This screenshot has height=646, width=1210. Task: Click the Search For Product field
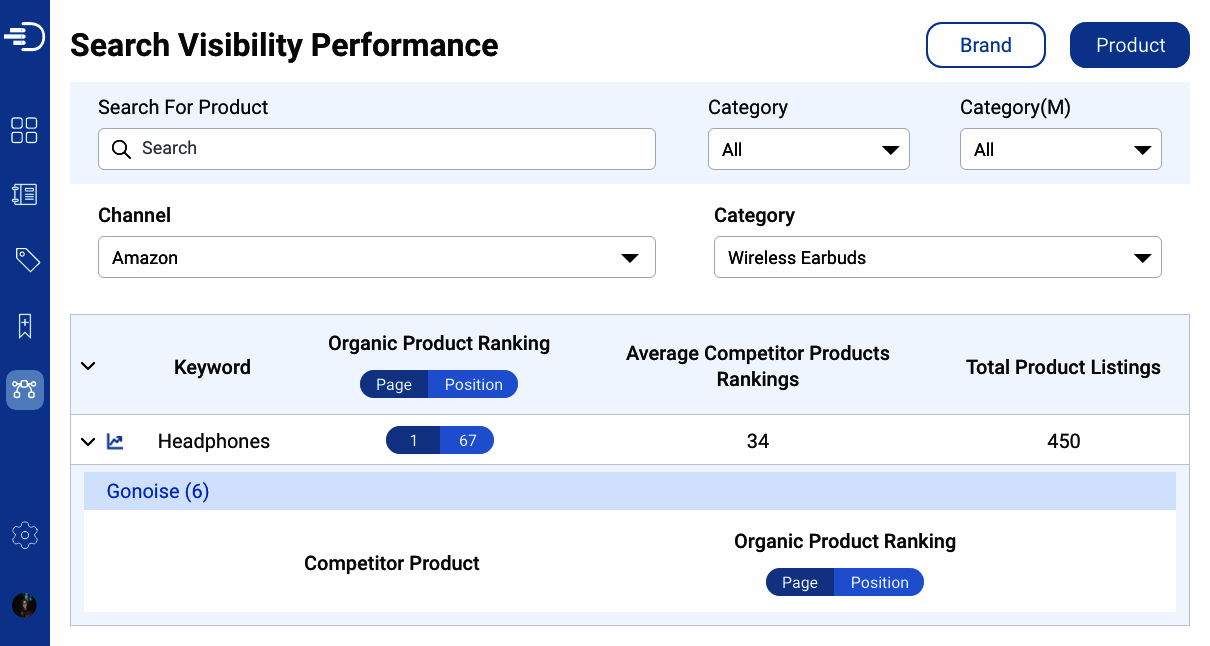[x=376, y=149]
